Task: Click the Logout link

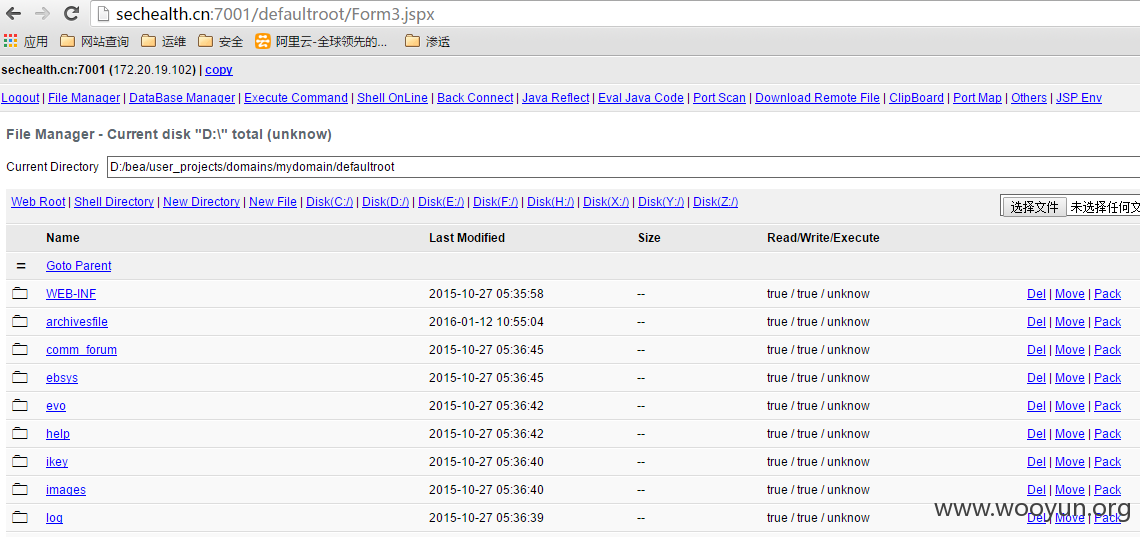Action: [x=20, y=97]
